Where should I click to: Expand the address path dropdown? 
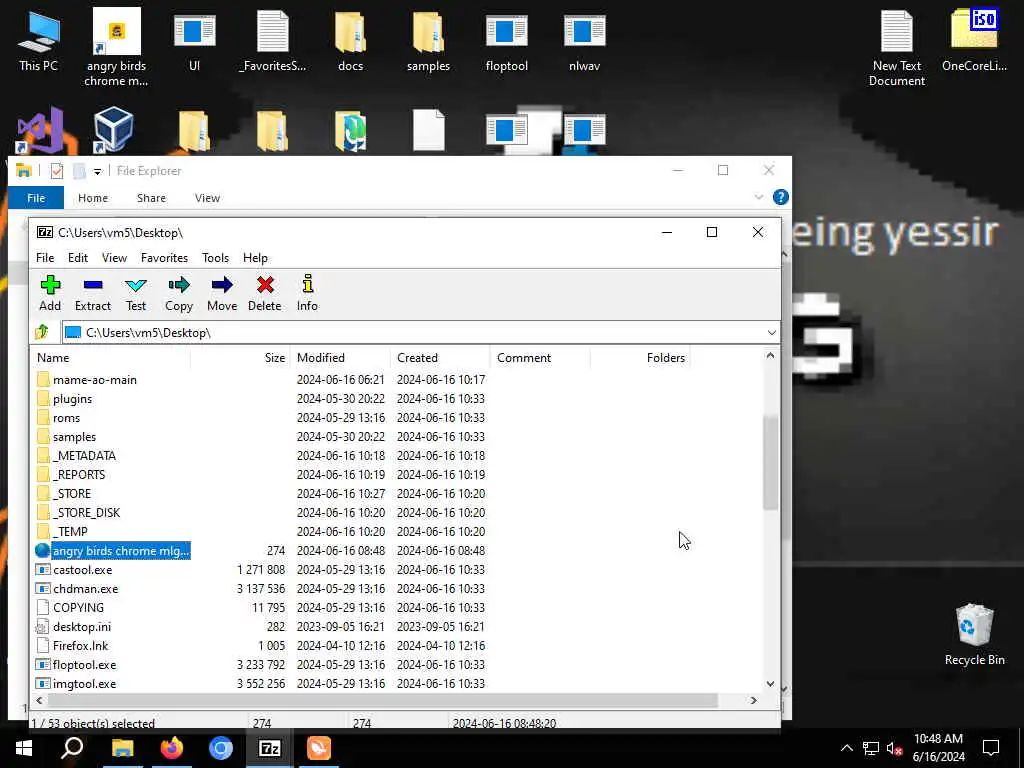point(771,333)
